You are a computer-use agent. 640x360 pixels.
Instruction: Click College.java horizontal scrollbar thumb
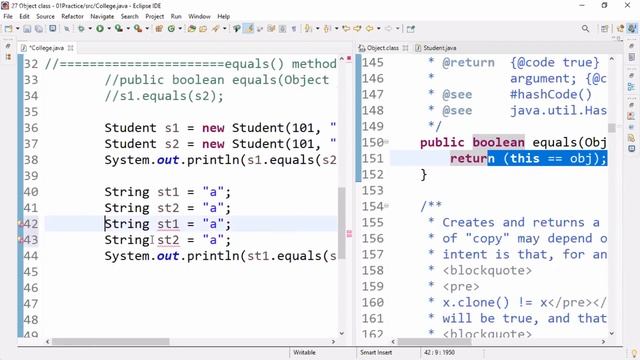click(x=111, y=342)
